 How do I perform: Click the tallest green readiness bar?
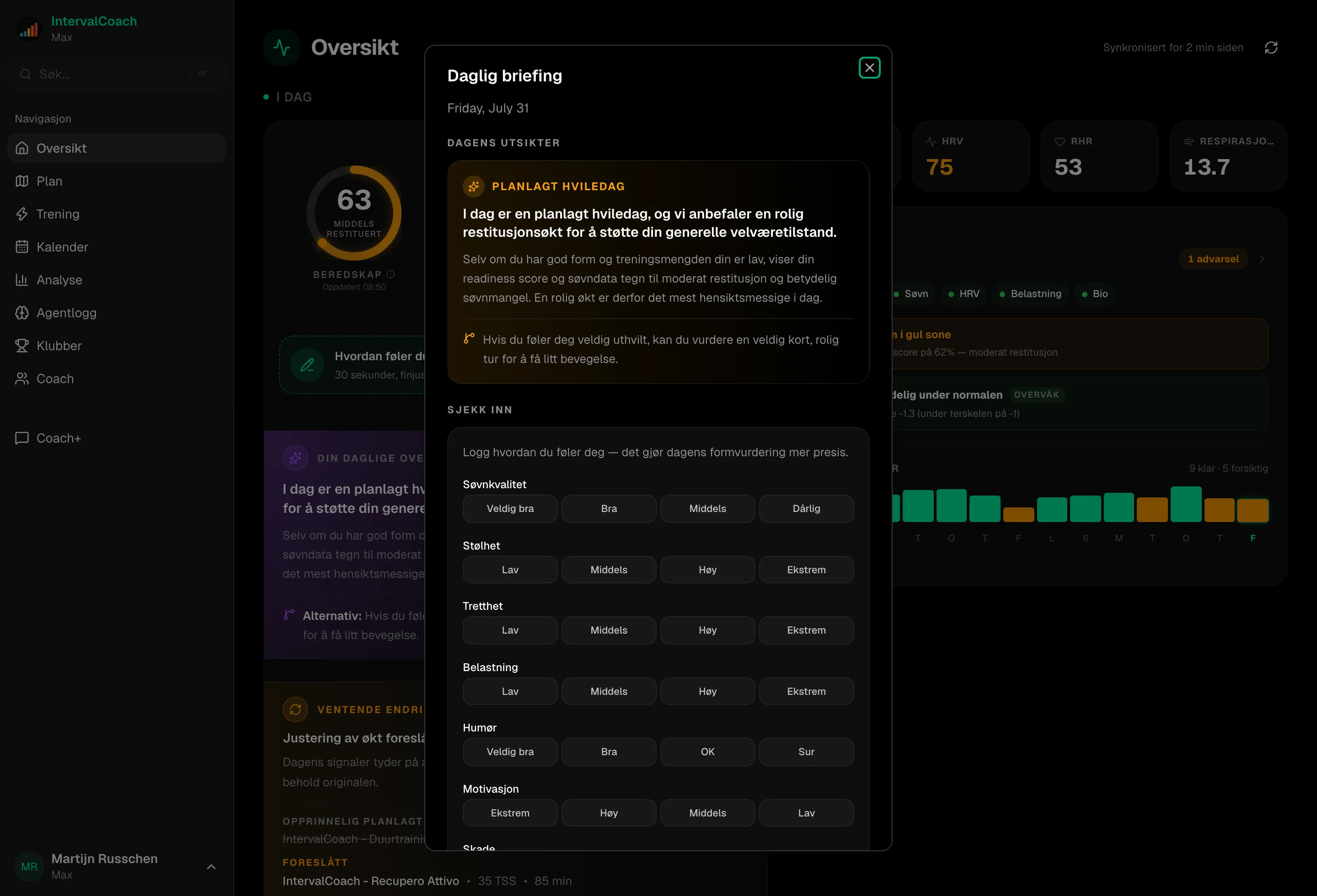(x=1186, y=504)
